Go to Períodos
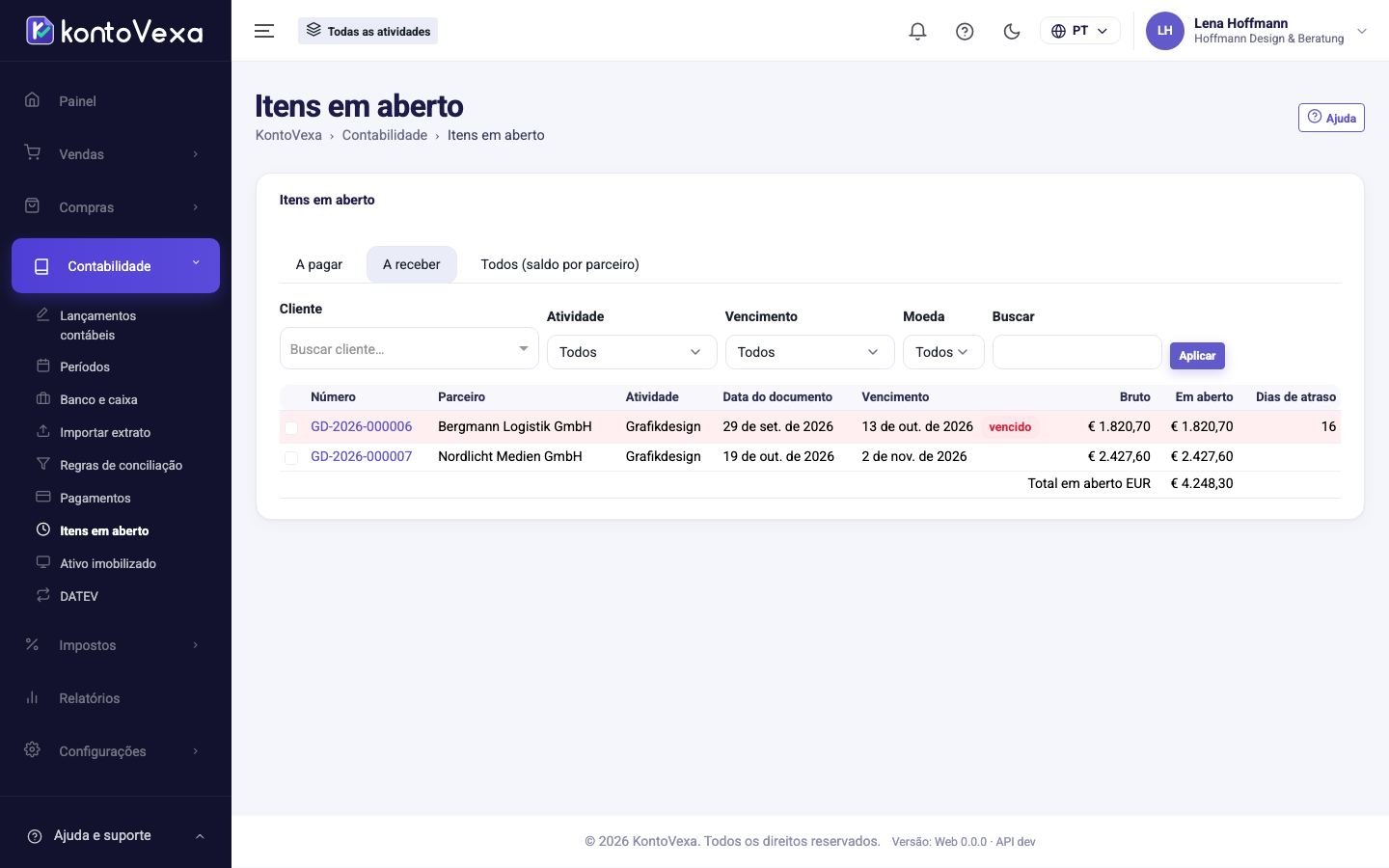Viewport: 1389px width, 868px height. coord(85,366)
